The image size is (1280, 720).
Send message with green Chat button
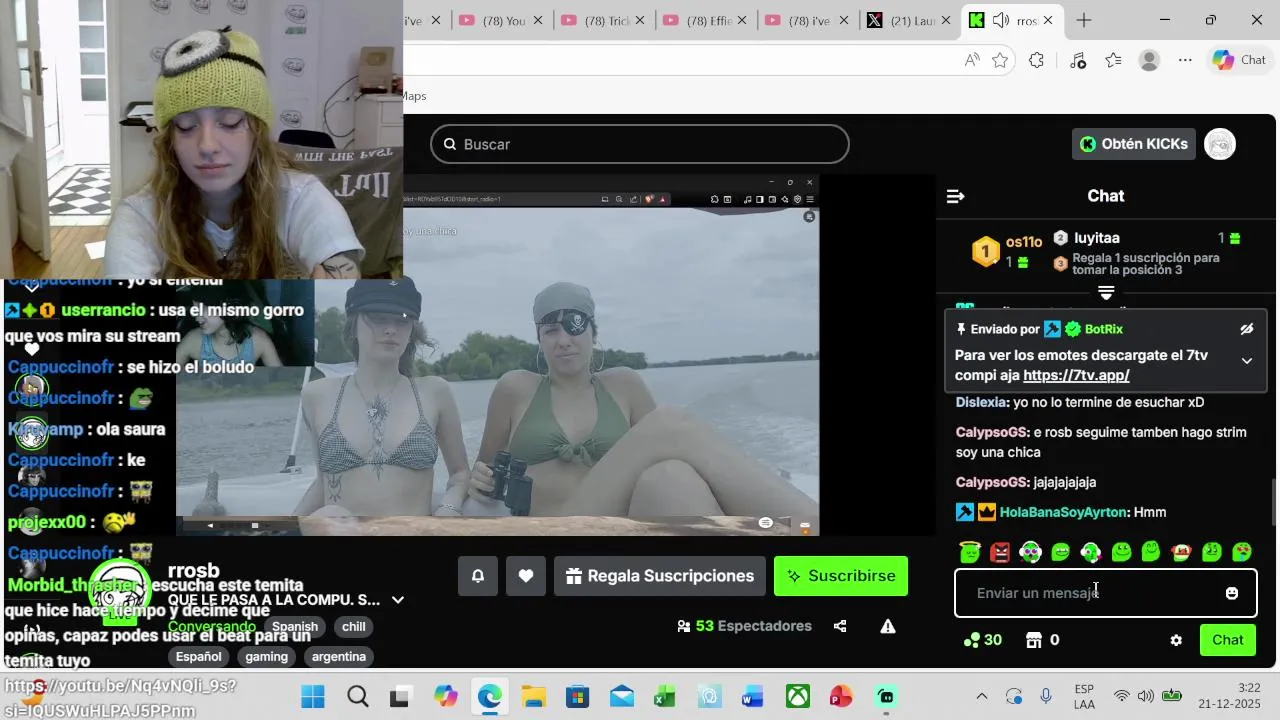pyautogui.click(x=1228, y=640)
